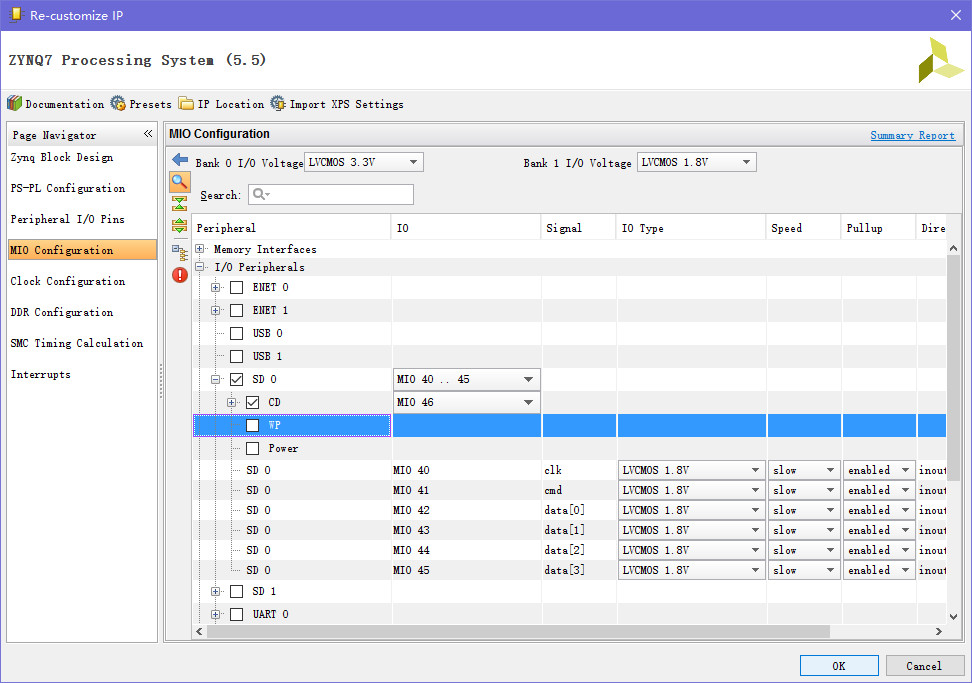Click the expand all icon
This screenshot has width=972, height=683.
pos(180,226)
